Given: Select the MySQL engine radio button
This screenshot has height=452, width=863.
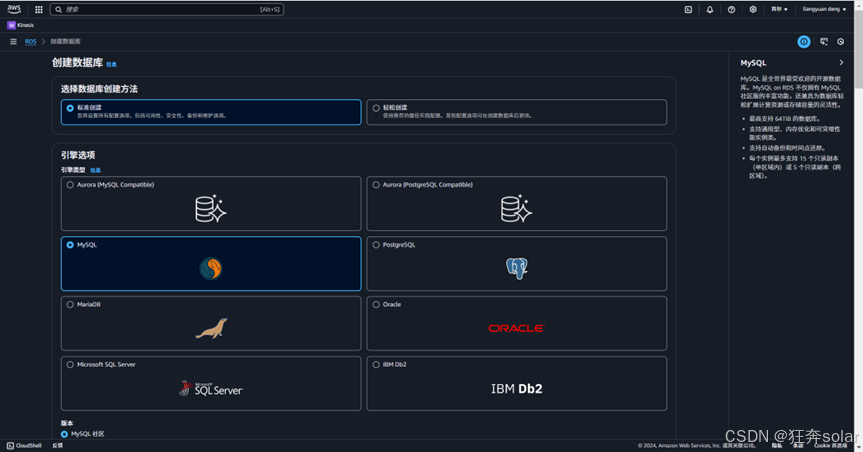Looking at the screenshot, I should [70, 245].
